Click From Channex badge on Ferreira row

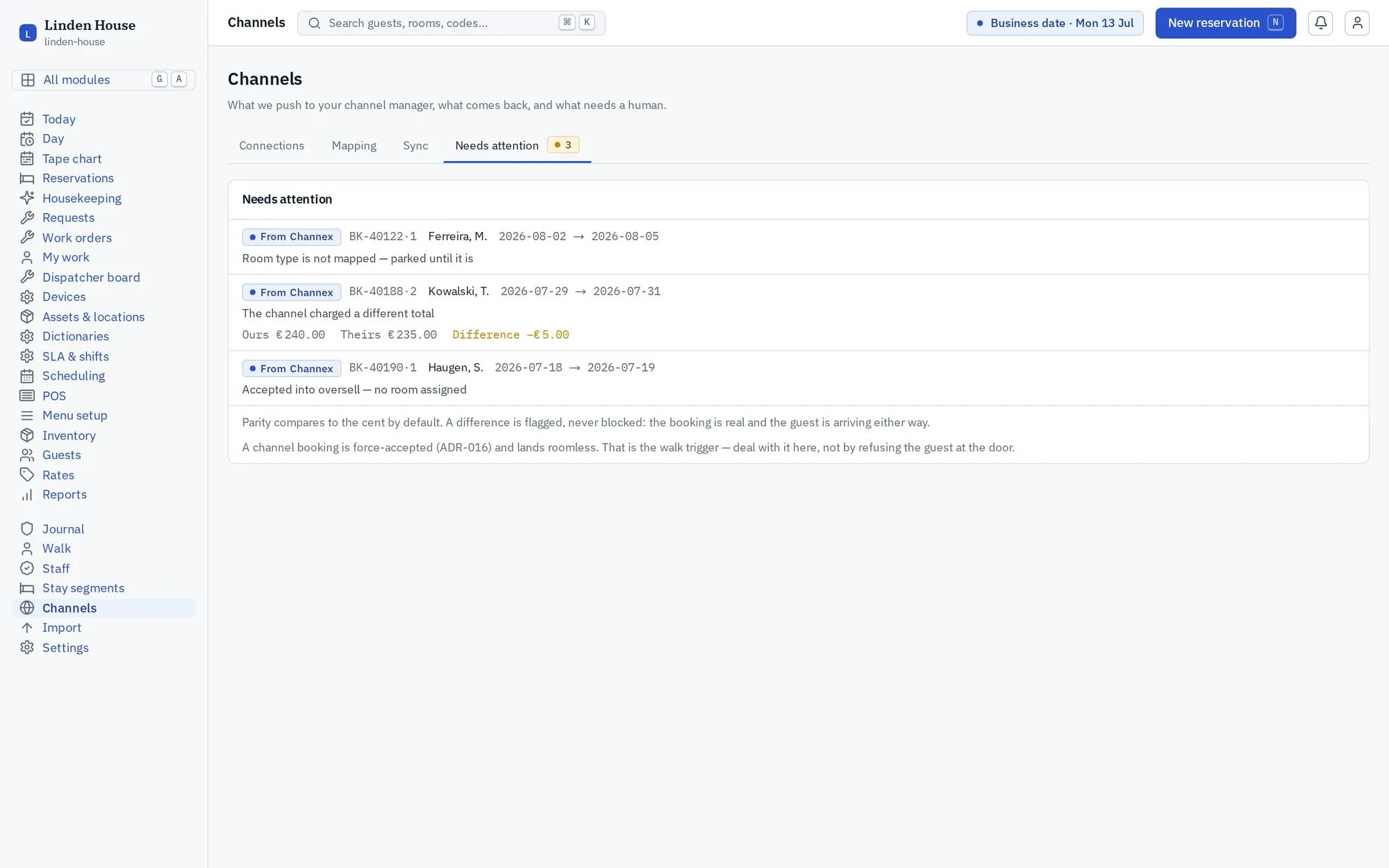[291, 237]
